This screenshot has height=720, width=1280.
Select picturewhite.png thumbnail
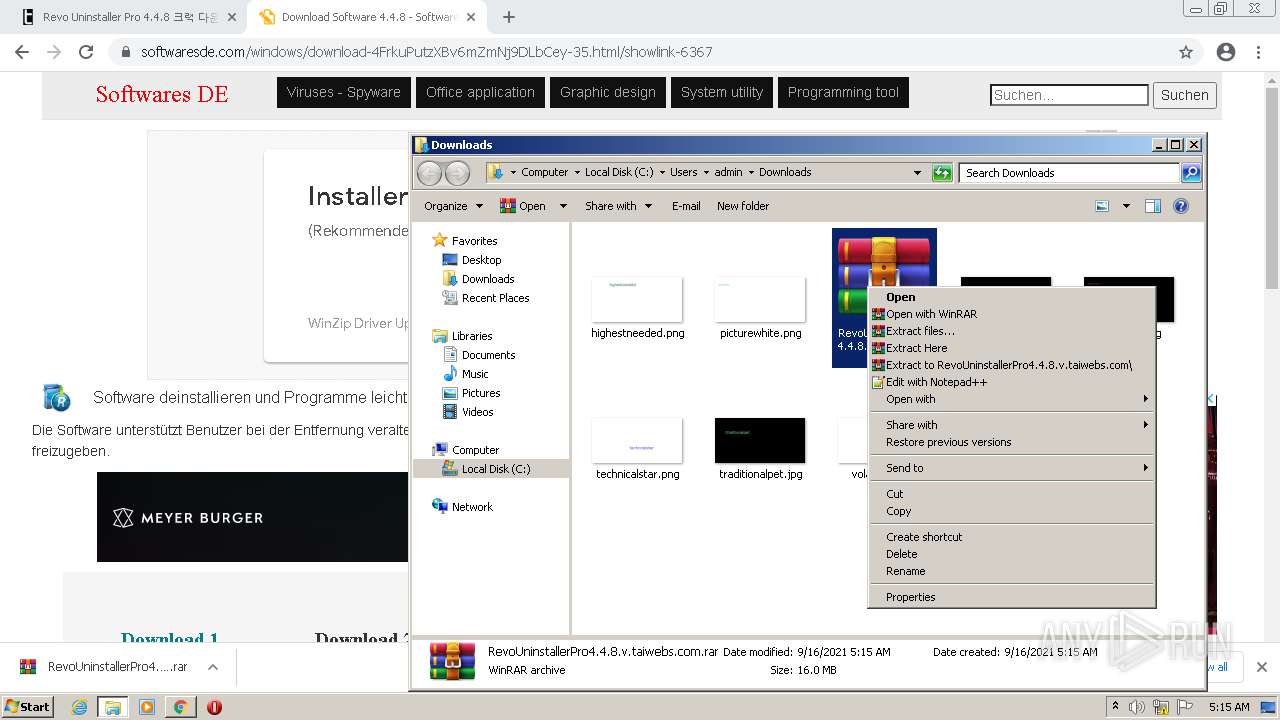[x=760, y=300]
